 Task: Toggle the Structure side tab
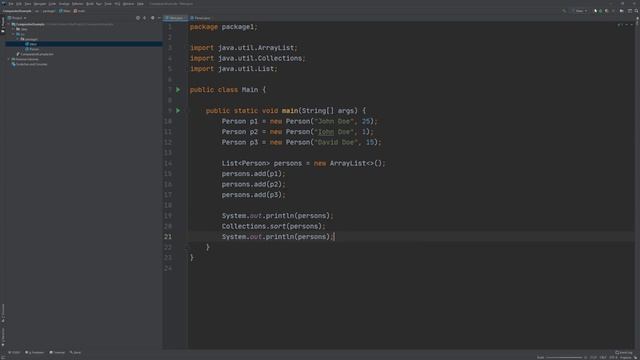[x=3, y=313]
